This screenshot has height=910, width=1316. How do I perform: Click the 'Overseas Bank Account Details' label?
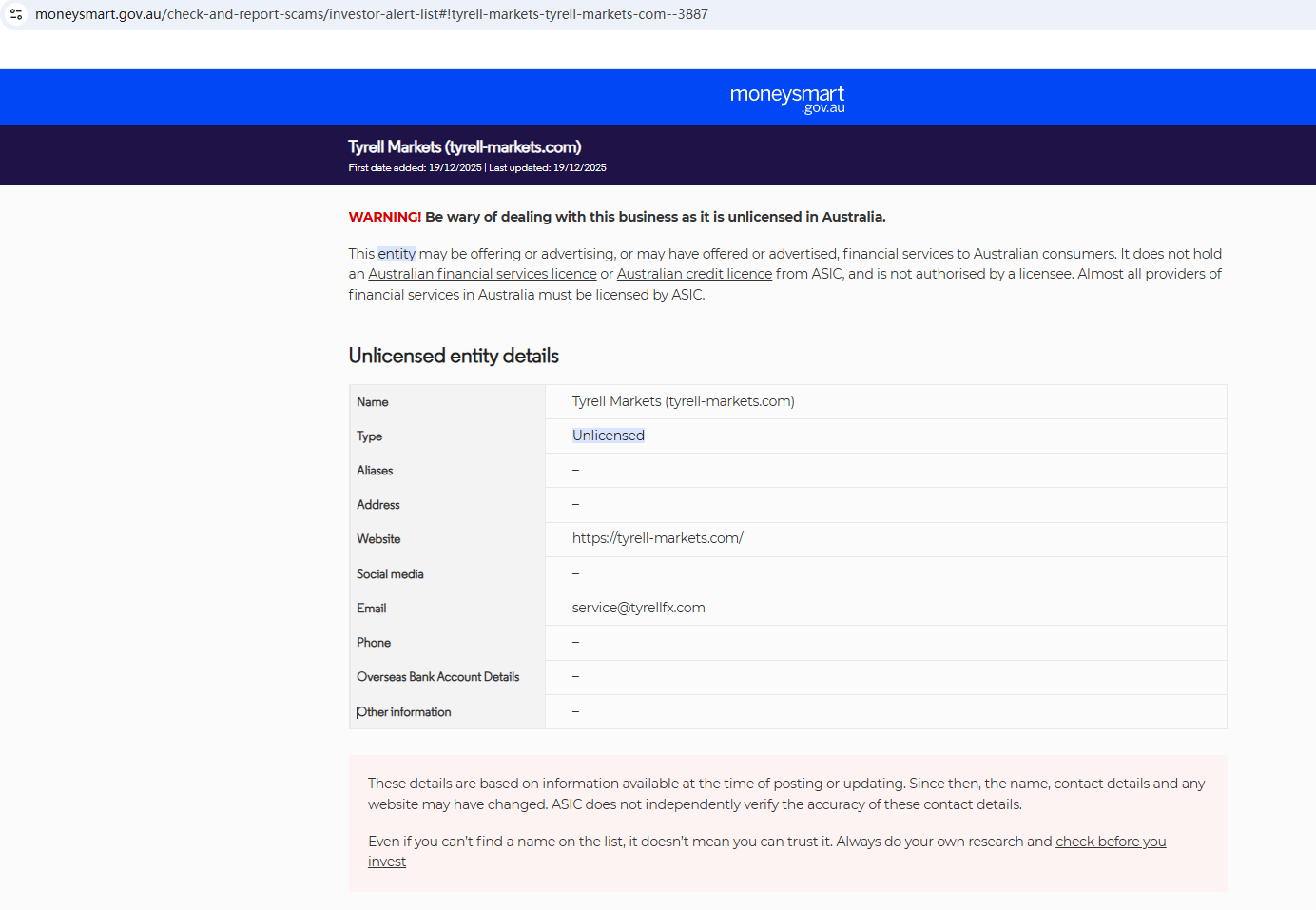438,677
